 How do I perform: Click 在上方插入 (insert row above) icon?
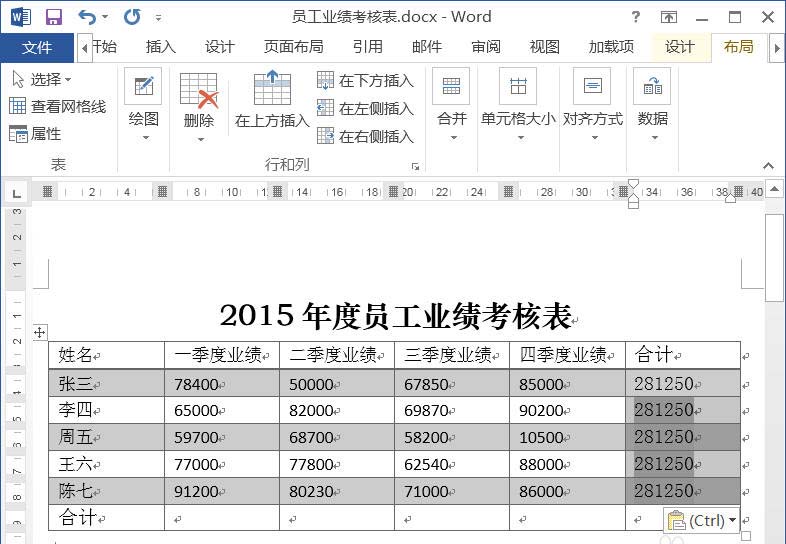pos(272,90)
